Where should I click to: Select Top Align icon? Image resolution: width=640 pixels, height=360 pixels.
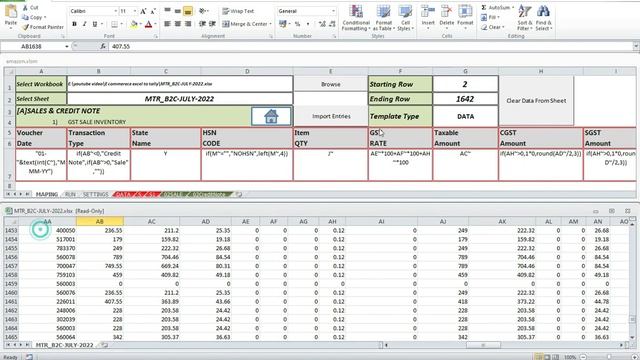point(167,11)
